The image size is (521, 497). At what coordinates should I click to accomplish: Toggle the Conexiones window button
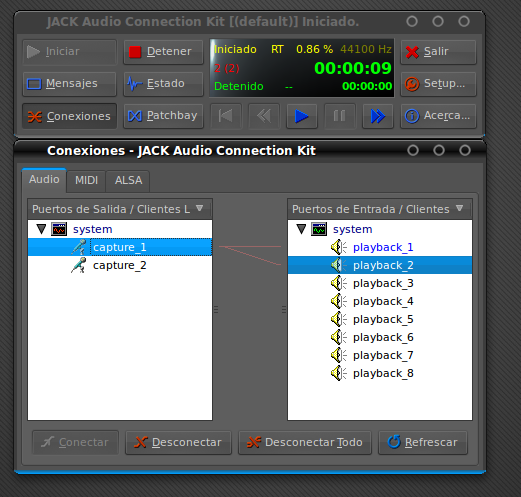(69, 116)
